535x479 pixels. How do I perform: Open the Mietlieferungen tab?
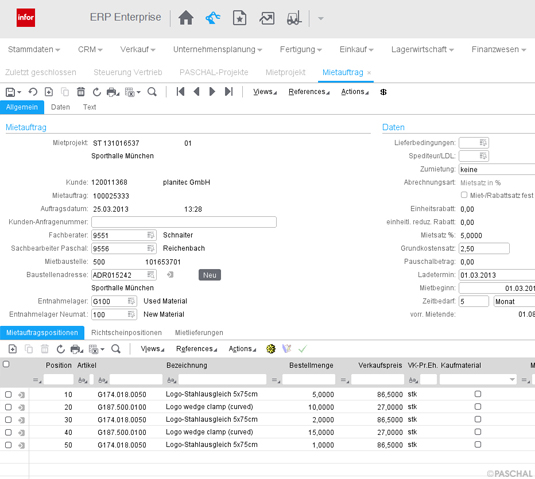(199, 333)
